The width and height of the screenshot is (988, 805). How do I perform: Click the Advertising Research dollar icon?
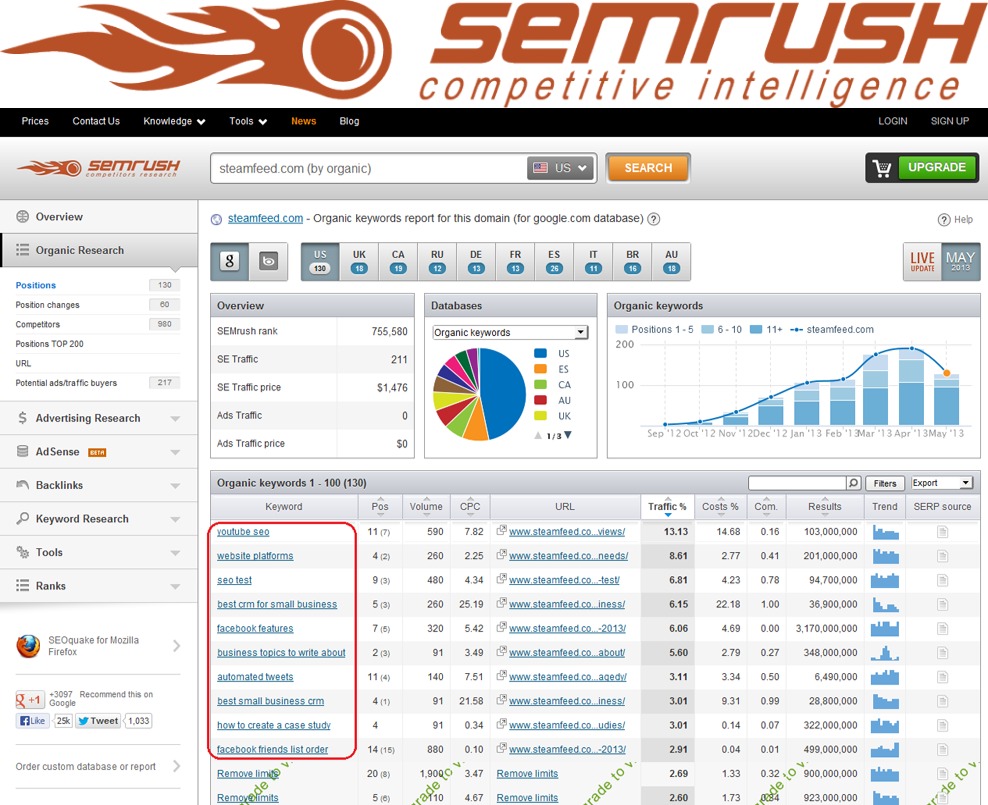point(23,418)
